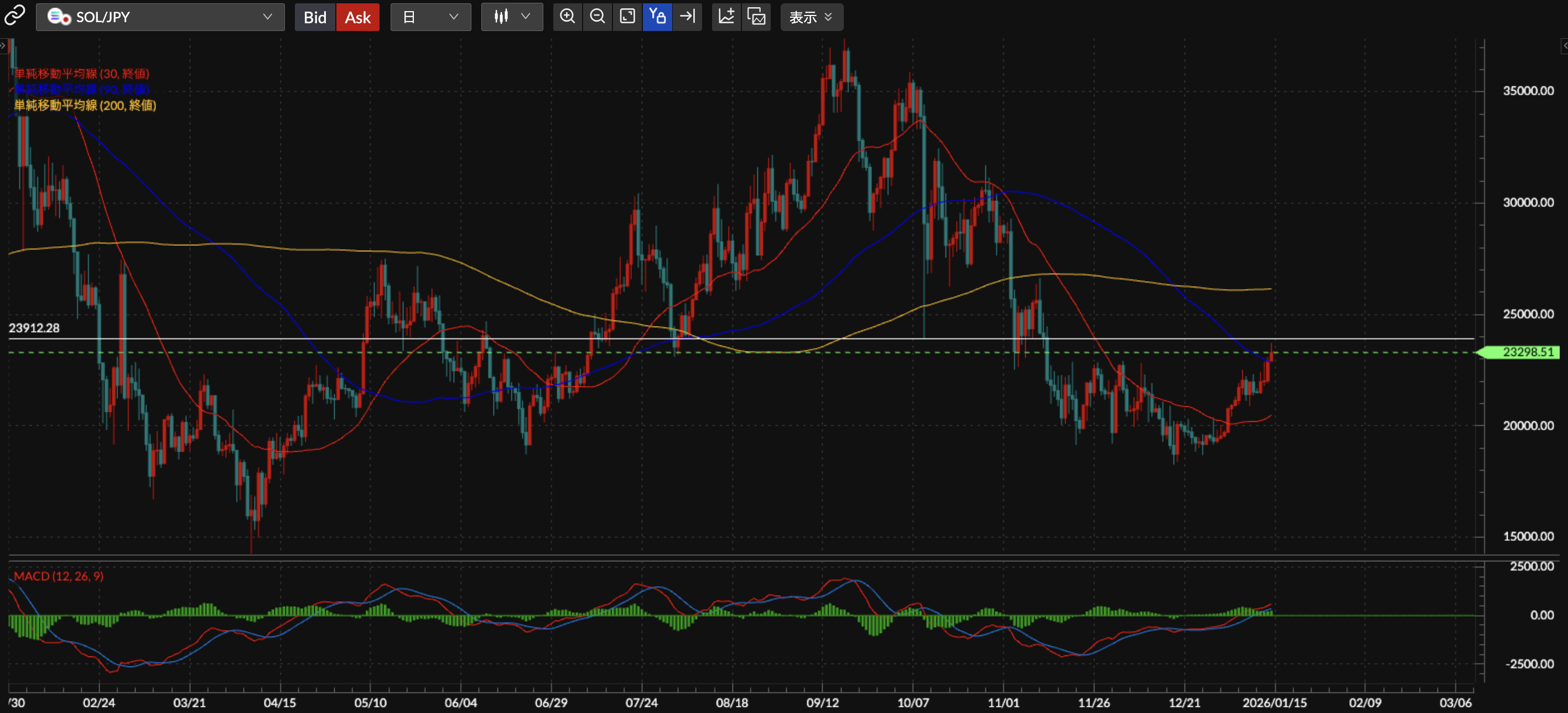Switch price display to Bid
The height and width of the screenshot is (713, 1568).
(315, 17)
